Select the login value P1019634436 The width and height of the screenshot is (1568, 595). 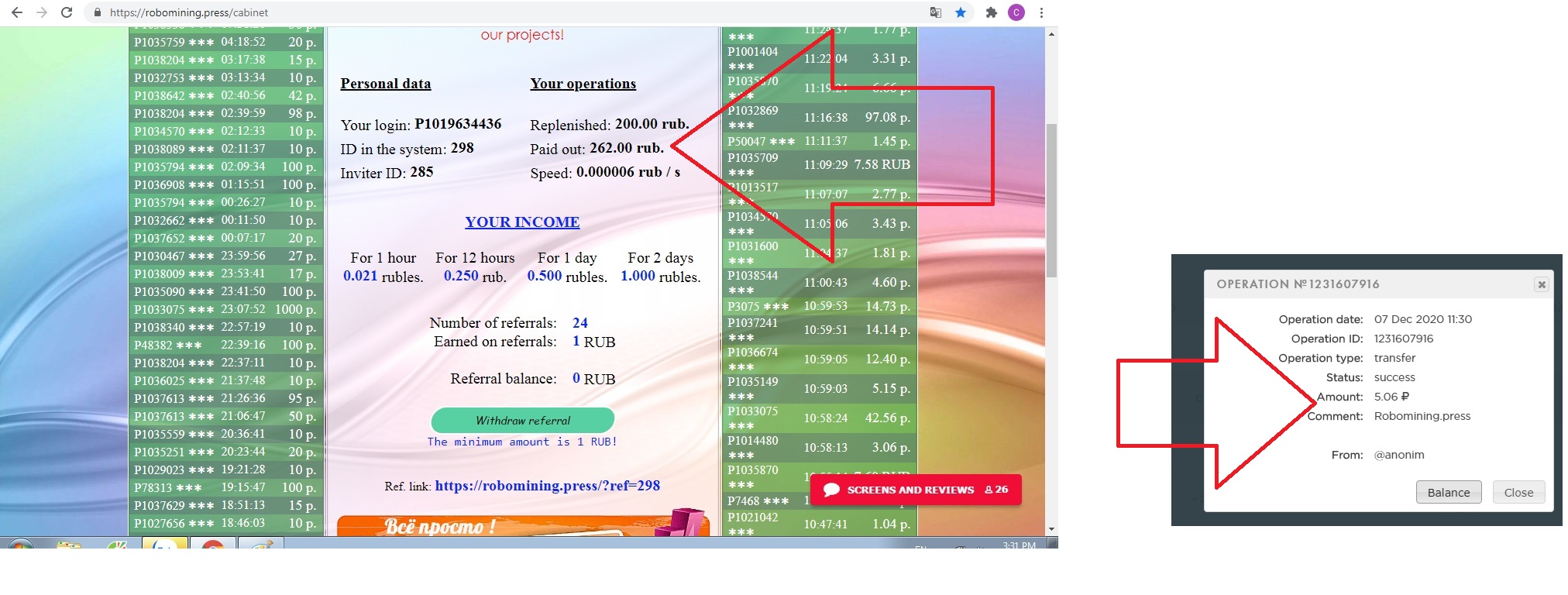point(458,124)
